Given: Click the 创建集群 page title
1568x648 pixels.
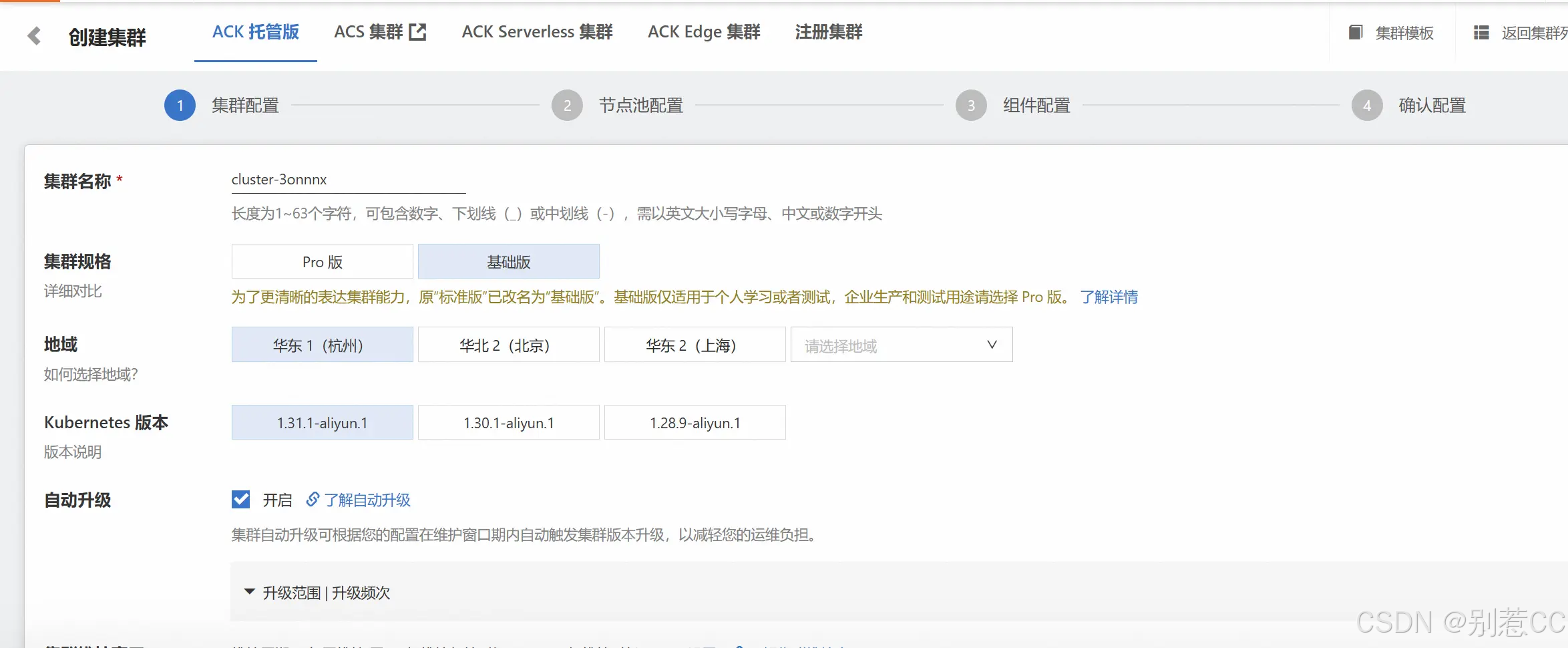Looking at the screenshot, I should point(108,37).
